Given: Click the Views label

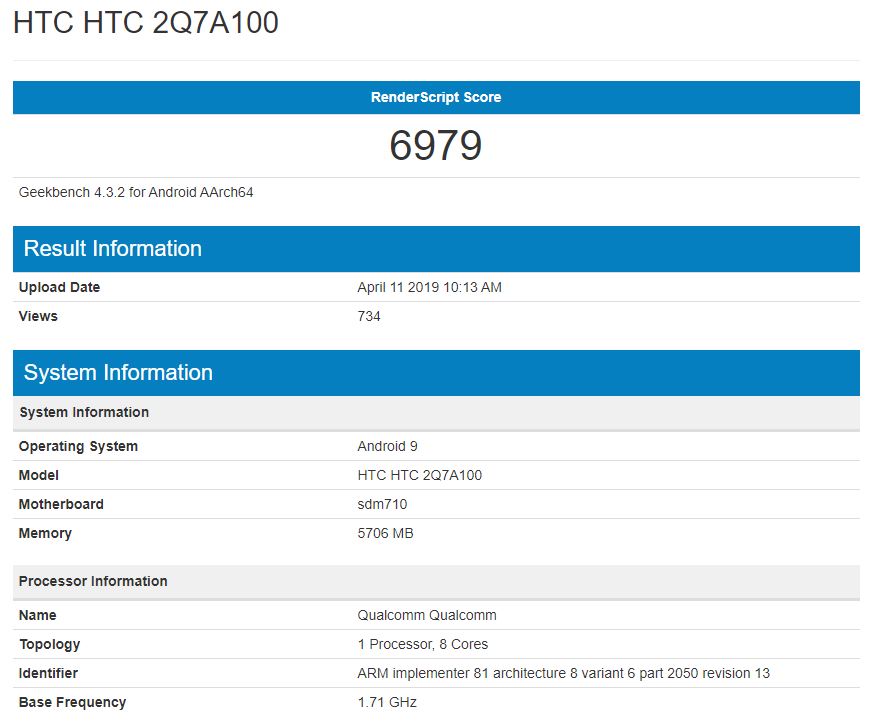Looking at the screenshot, I should [x=38, y=316].
